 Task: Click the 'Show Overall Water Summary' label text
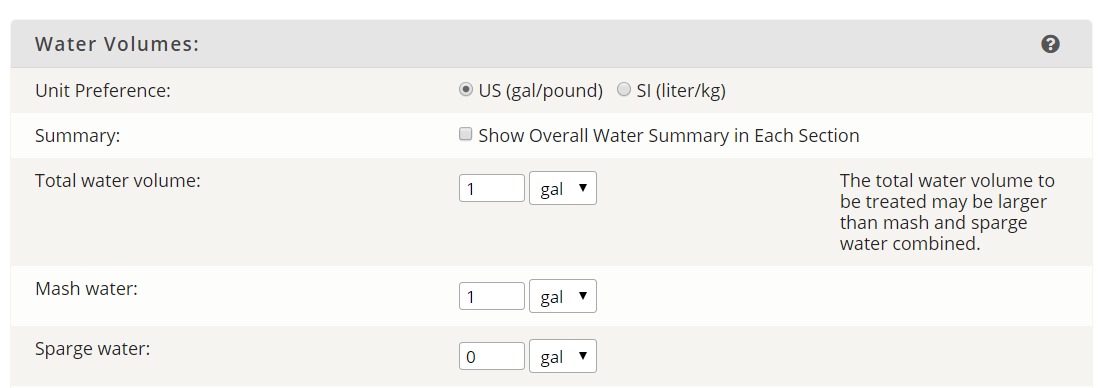tap(669, 135)
